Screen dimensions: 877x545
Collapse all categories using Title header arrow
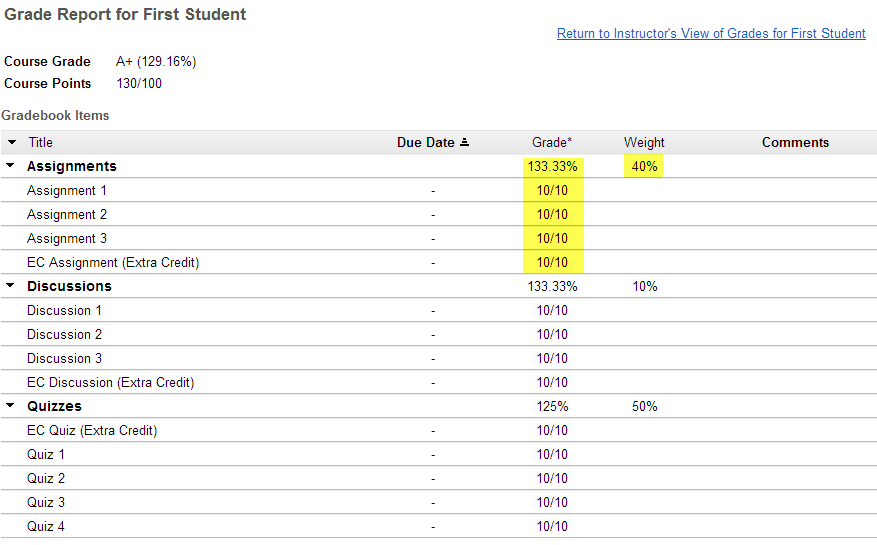point(12,142)
